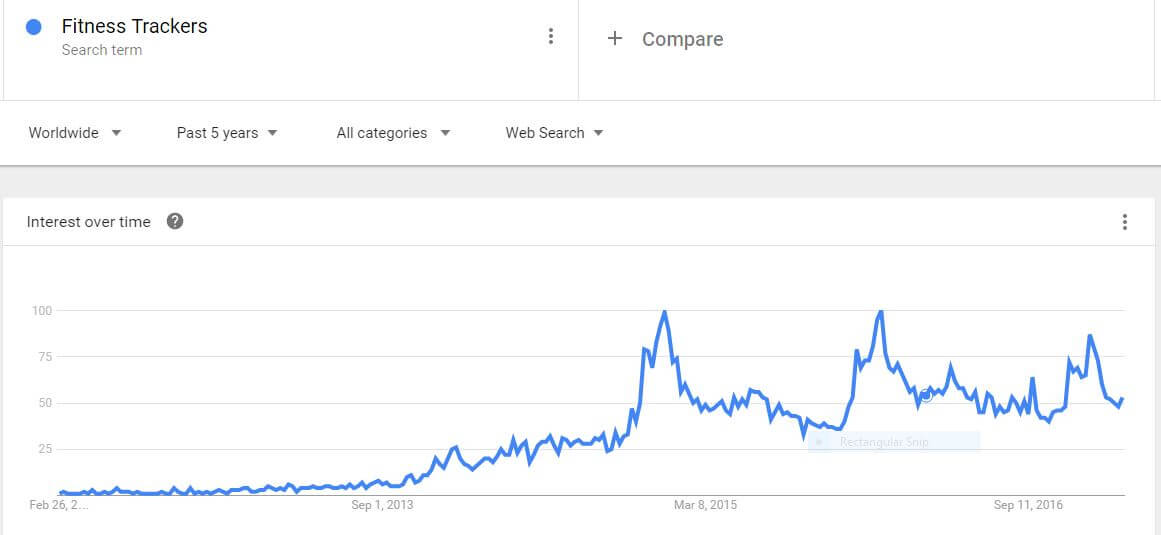Click the 100 value on the y-axis
The image size is (1161, 535).
coord(41,310)
